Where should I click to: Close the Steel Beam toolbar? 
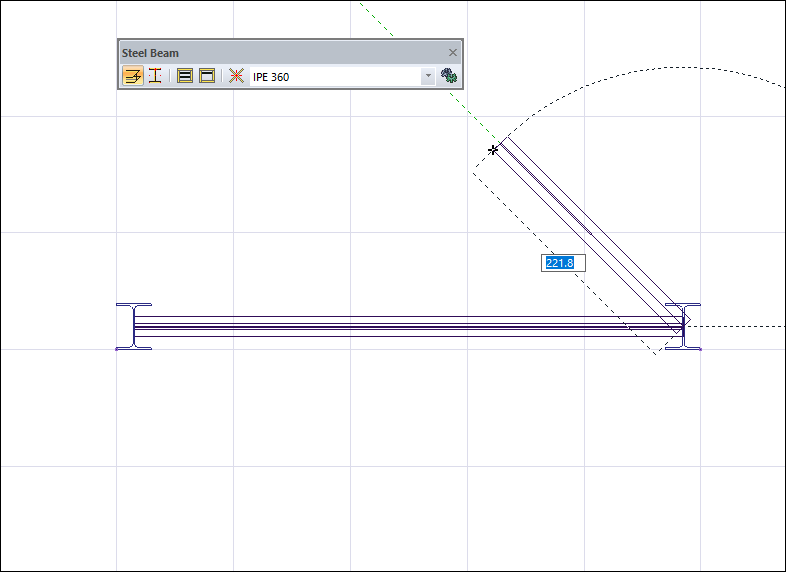pos(452,53)
